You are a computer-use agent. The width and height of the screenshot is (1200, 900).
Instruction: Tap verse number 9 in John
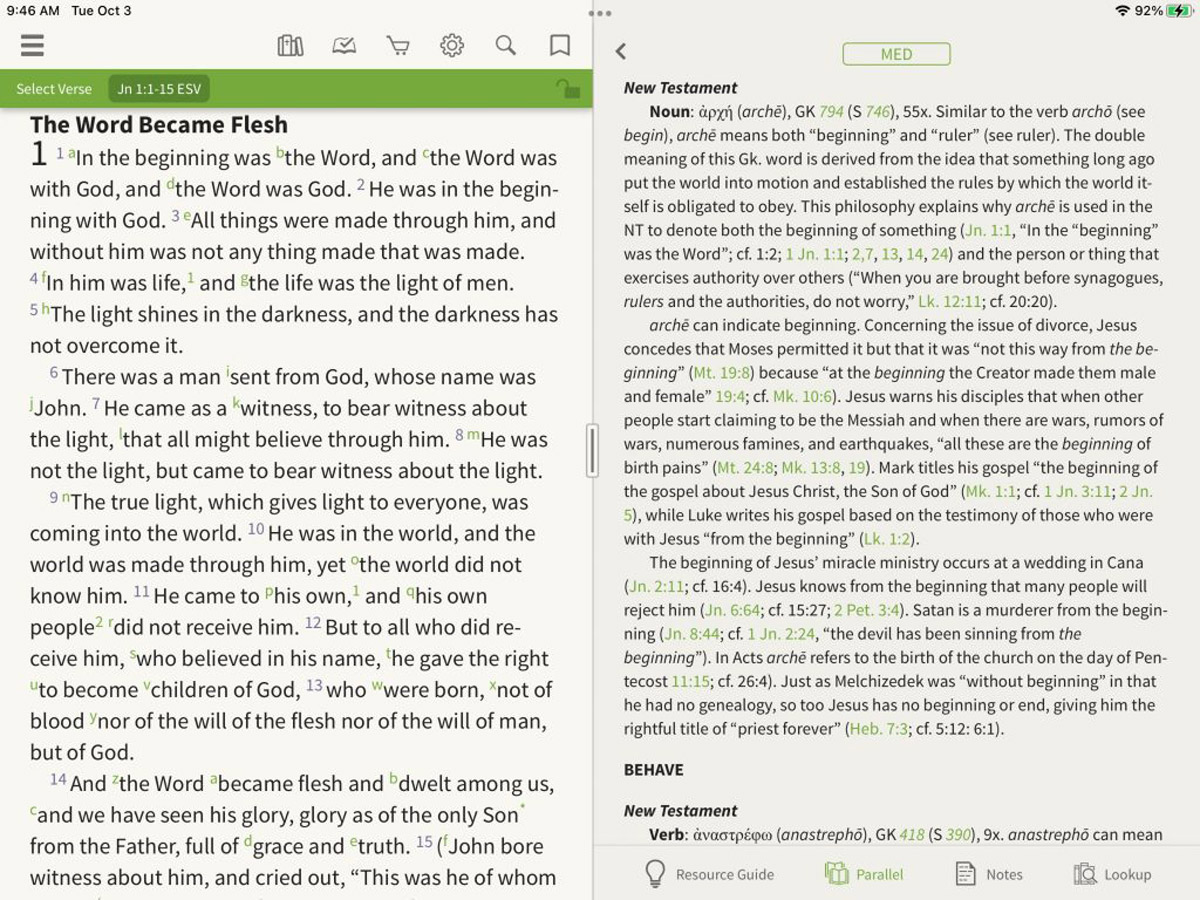click(x=54, y=498)
